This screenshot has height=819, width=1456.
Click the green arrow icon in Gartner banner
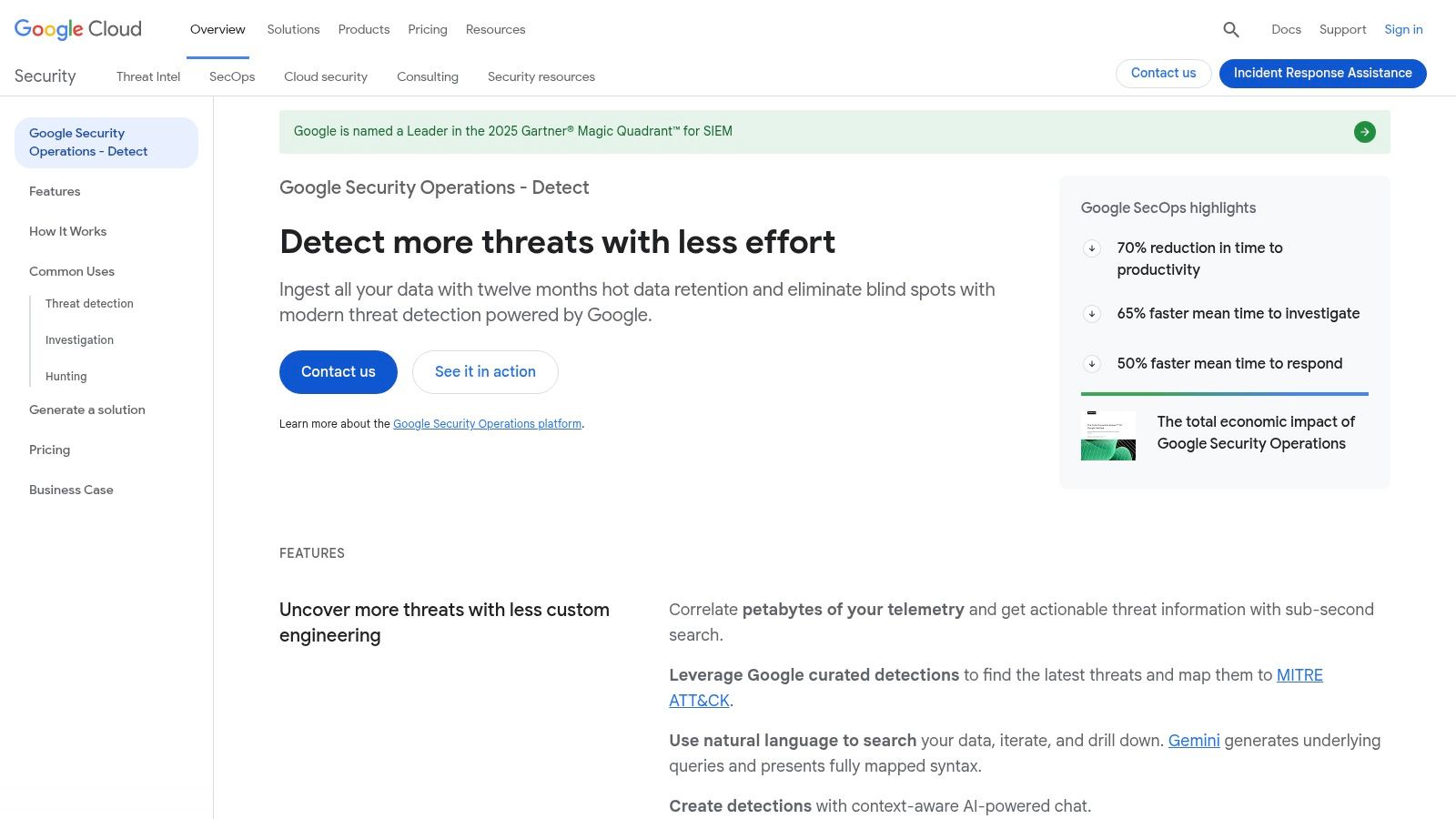(1365, 132)
